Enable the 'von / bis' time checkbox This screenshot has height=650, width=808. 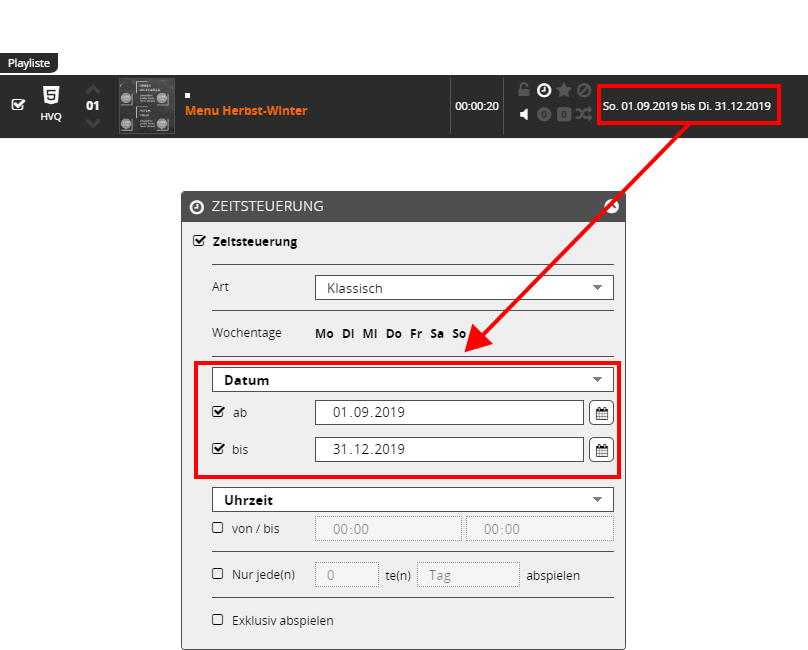coord(218,528)
